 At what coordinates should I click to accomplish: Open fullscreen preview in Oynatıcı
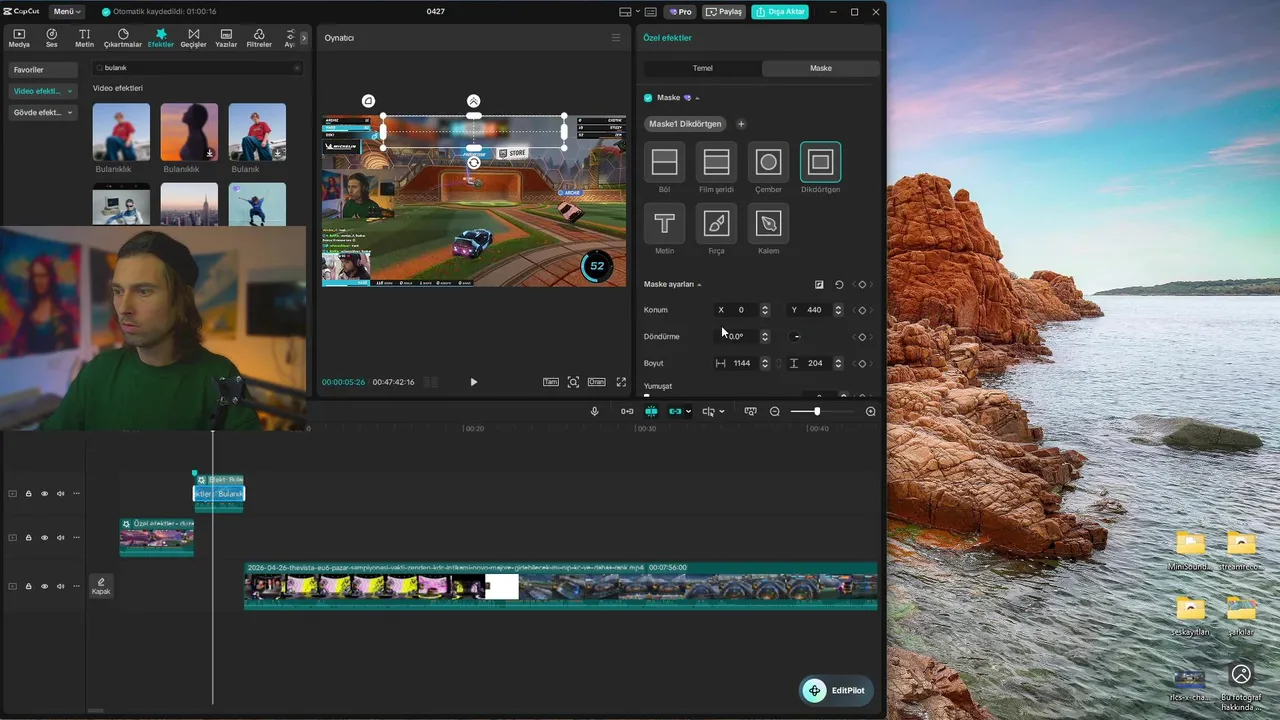coord(621,382)
